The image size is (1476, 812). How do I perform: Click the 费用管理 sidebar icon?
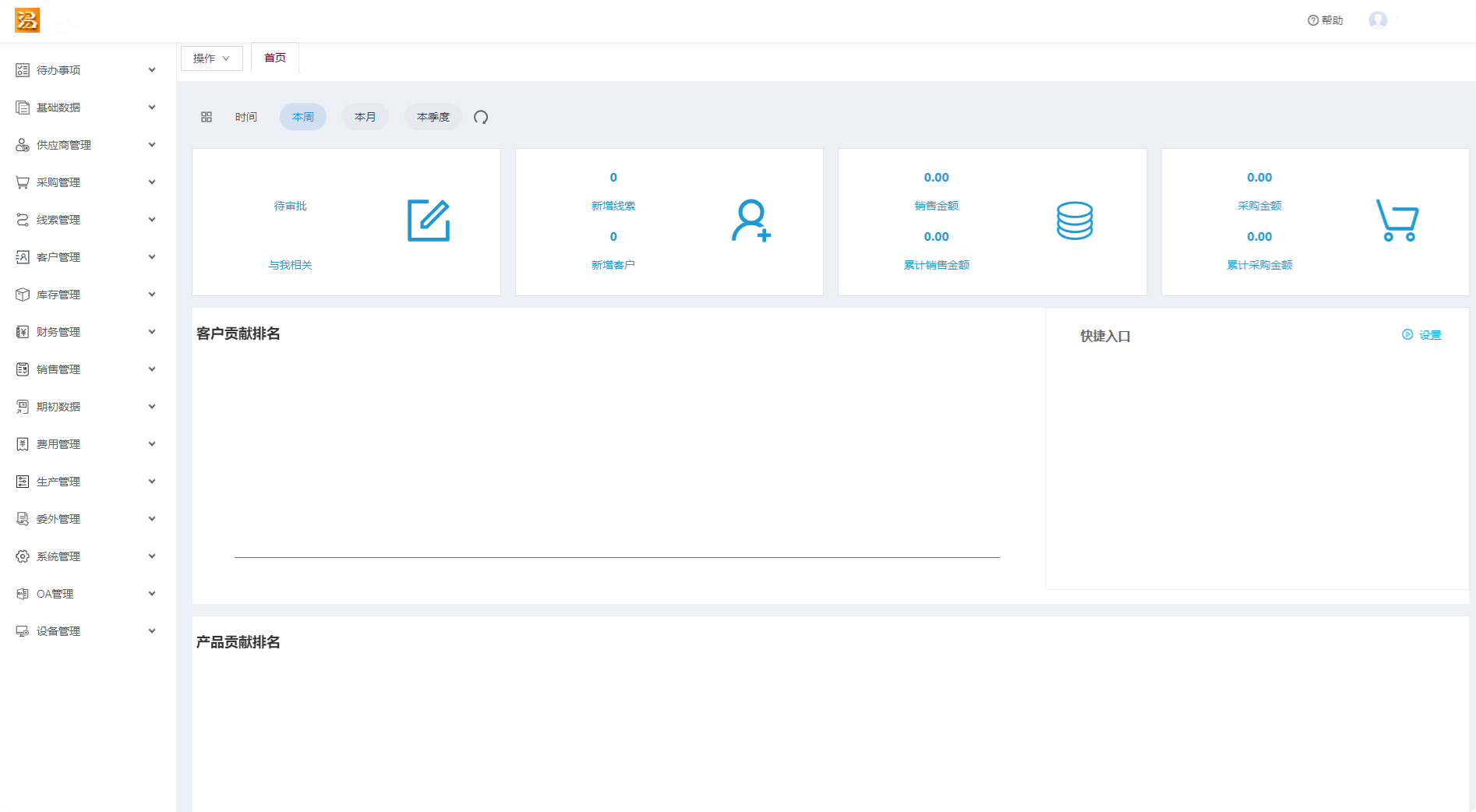[x=23, y=444]
